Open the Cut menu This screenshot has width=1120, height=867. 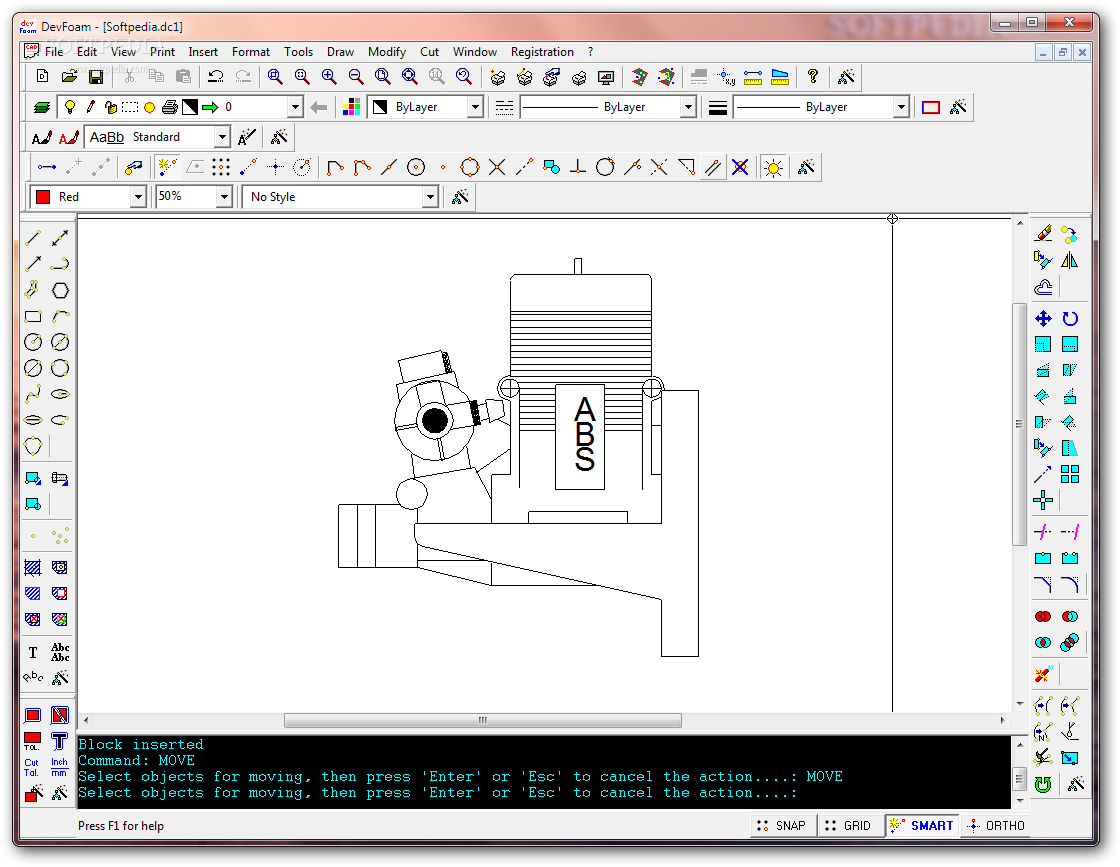(429, 52)
